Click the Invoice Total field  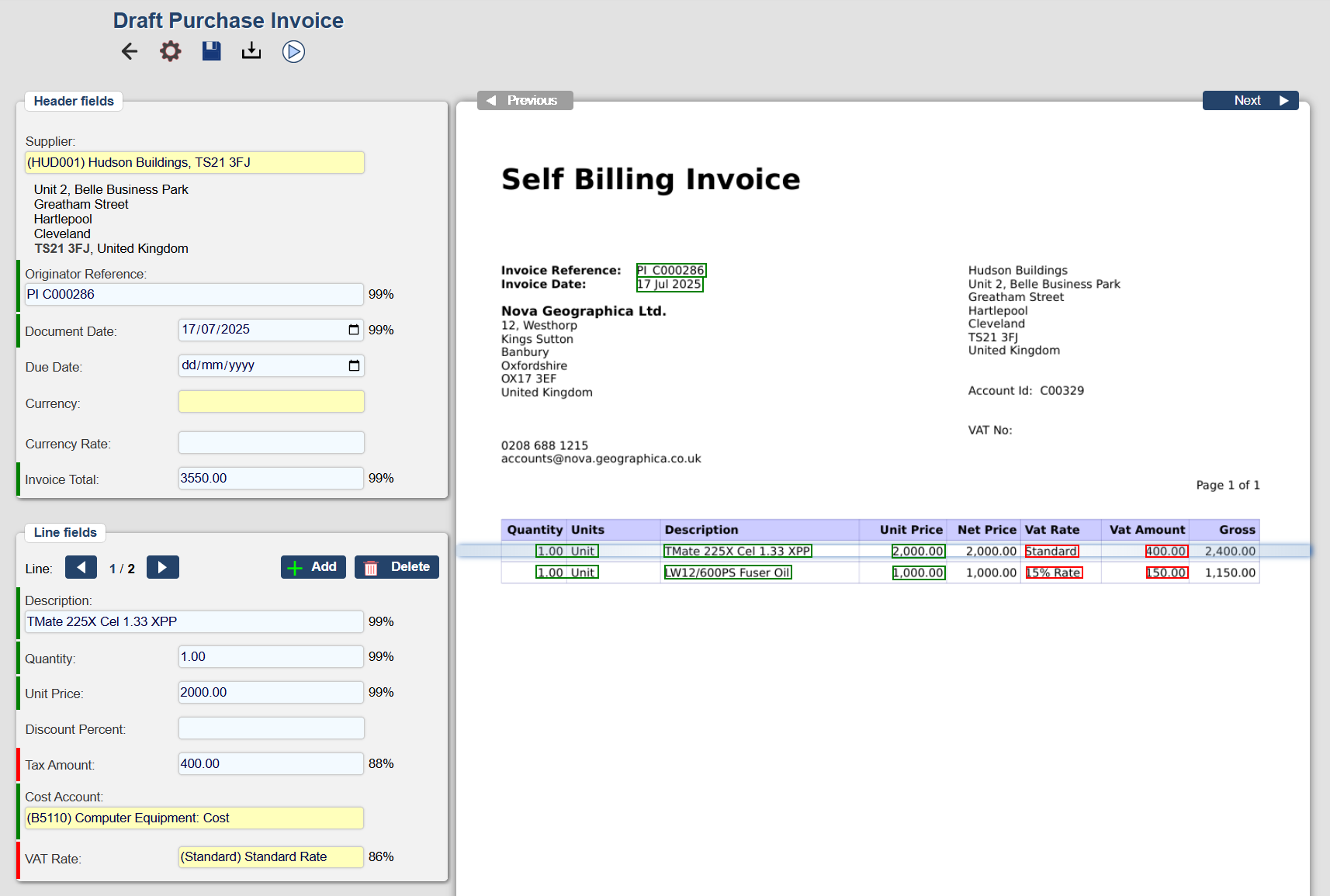(x=271, y=479)
